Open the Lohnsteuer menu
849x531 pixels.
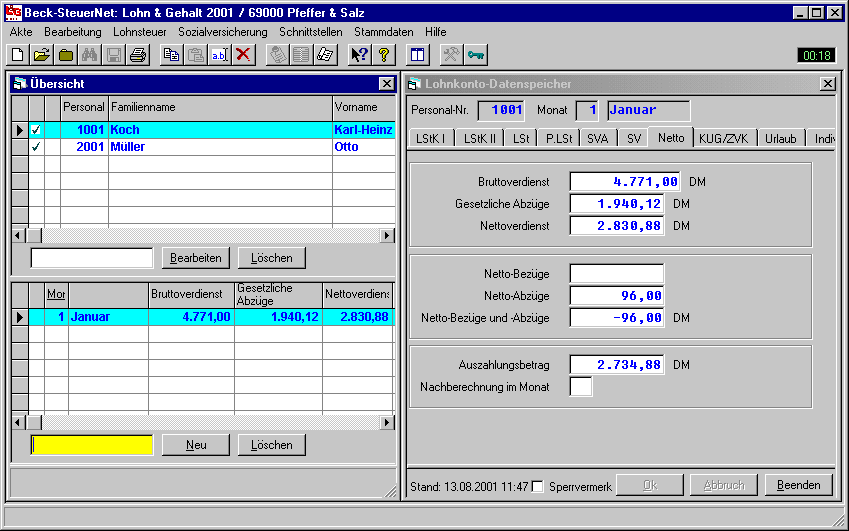140,32
